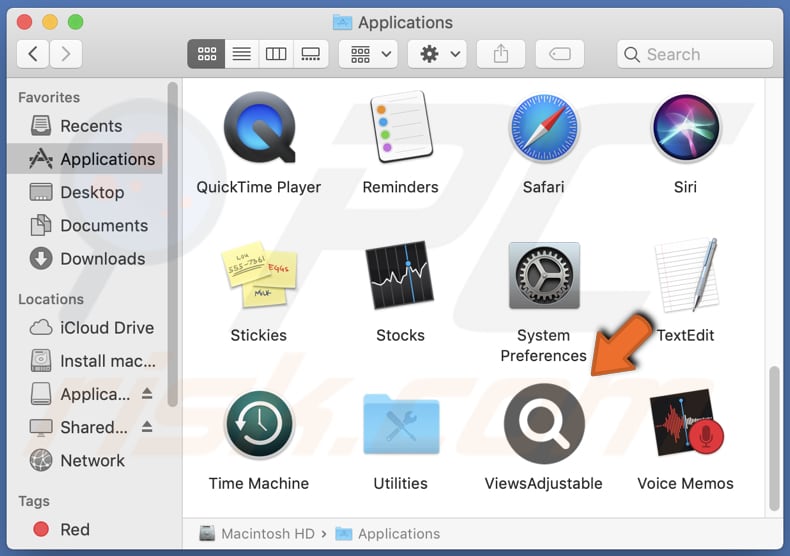
Task: Switch to list view mode
Action: tap(241, 54)
